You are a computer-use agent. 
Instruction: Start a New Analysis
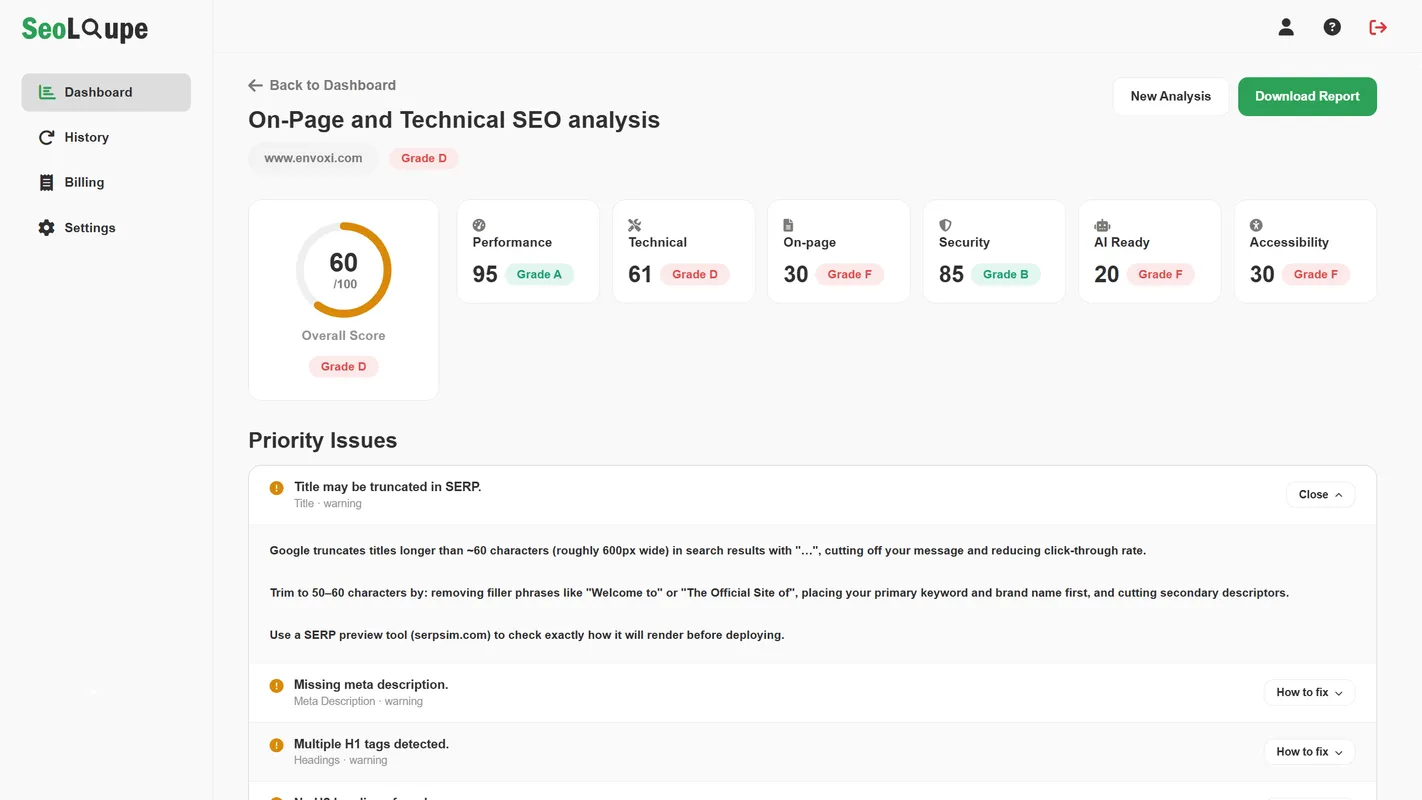[x=1170, y=96]
